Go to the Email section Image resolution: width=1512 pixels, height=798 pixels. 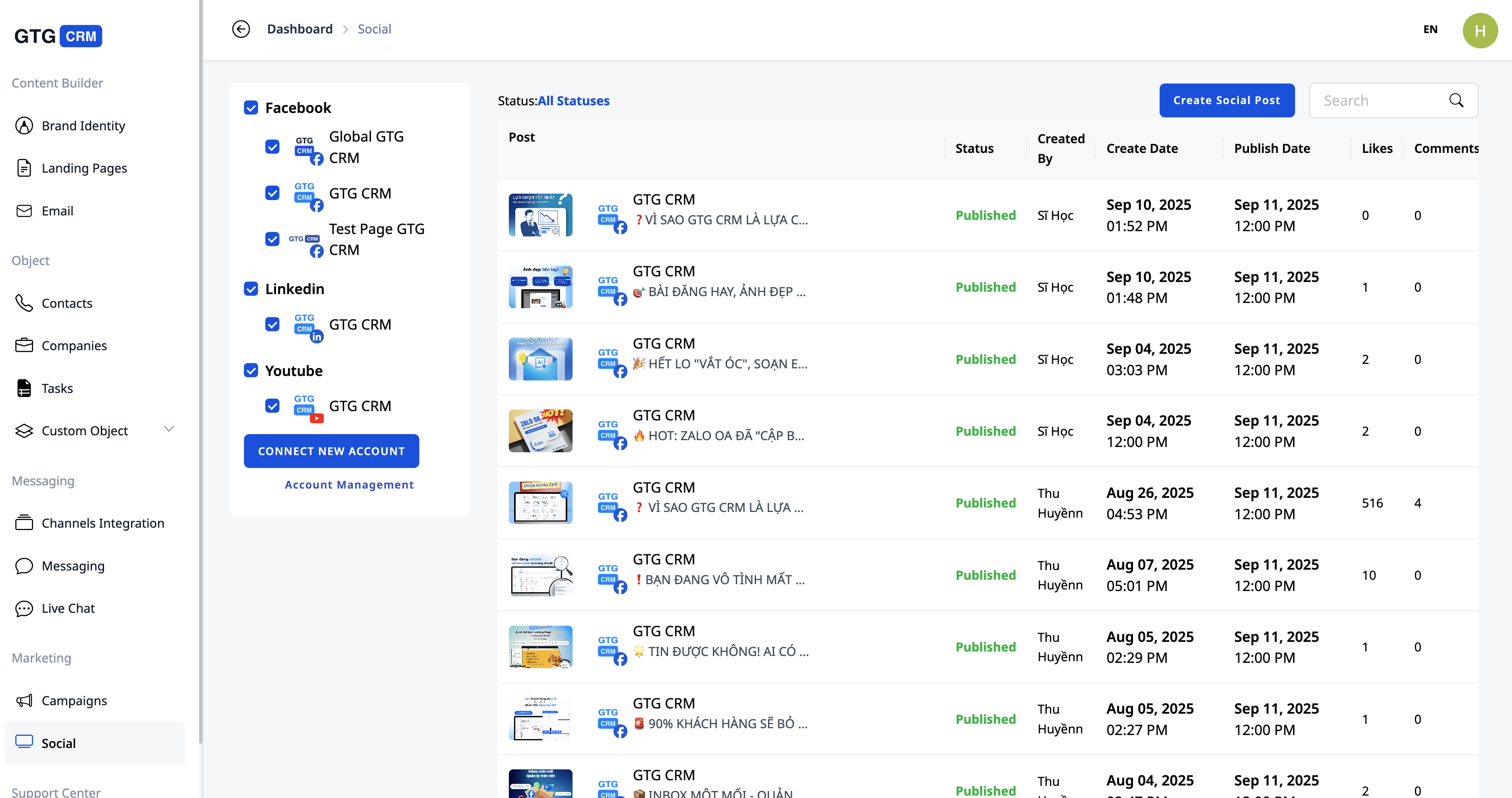[x=57, y=211]
